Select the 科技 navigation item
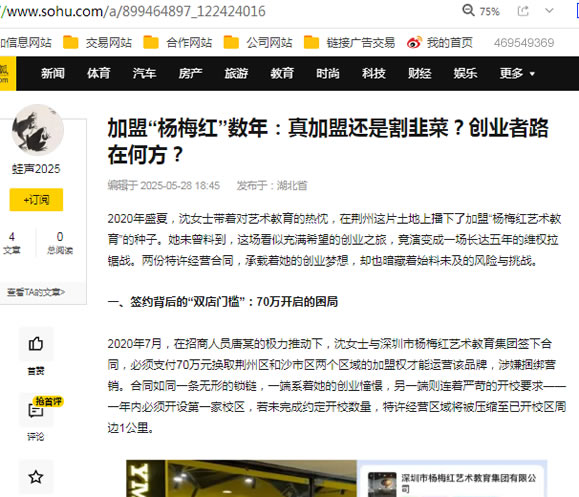579x497 pixels. point(374,73)
